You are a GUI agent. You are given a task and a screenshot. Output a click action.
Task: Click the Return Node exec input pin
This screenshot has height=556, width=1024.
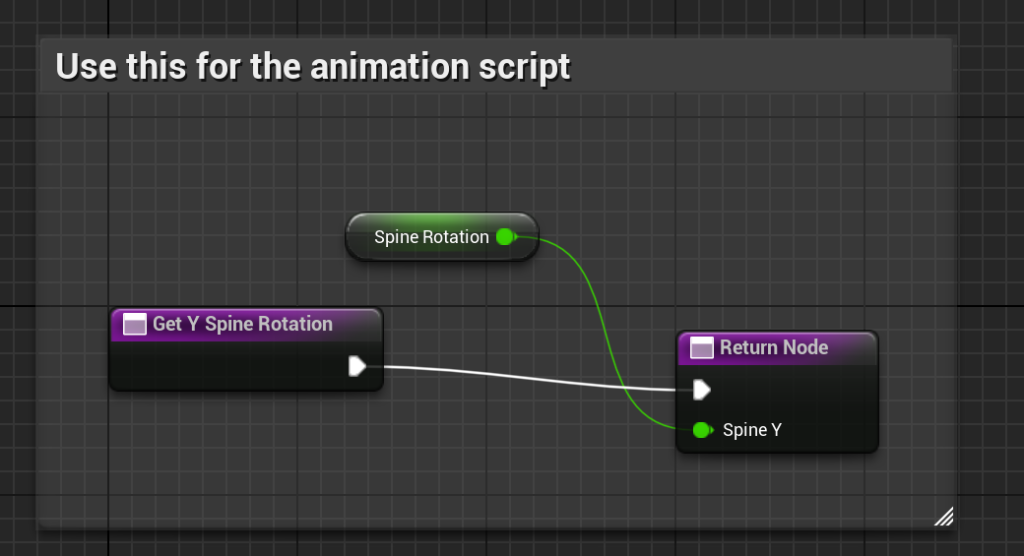click(x=702, y=389)
